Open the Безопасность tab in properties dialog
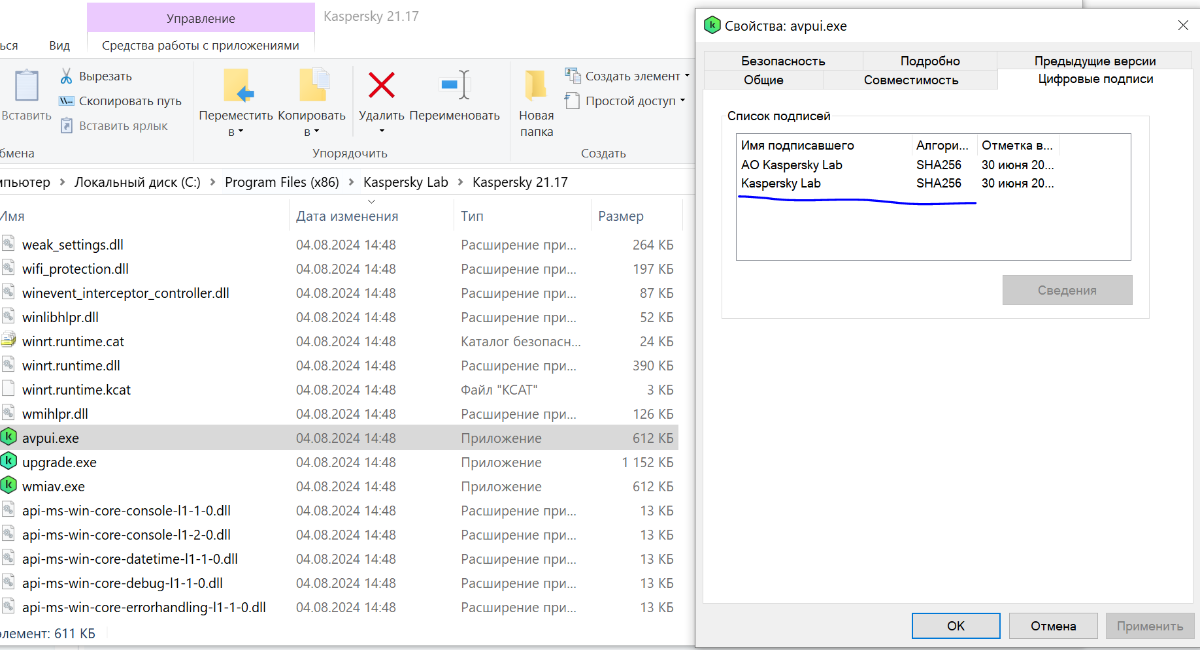The height and width of the screenshot is (650, 1200). (x=783, y=61)
